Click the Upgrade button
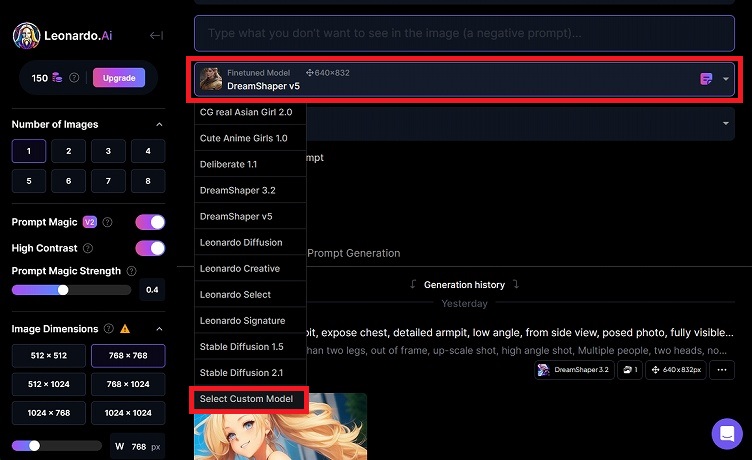 (x=119, y=78)
